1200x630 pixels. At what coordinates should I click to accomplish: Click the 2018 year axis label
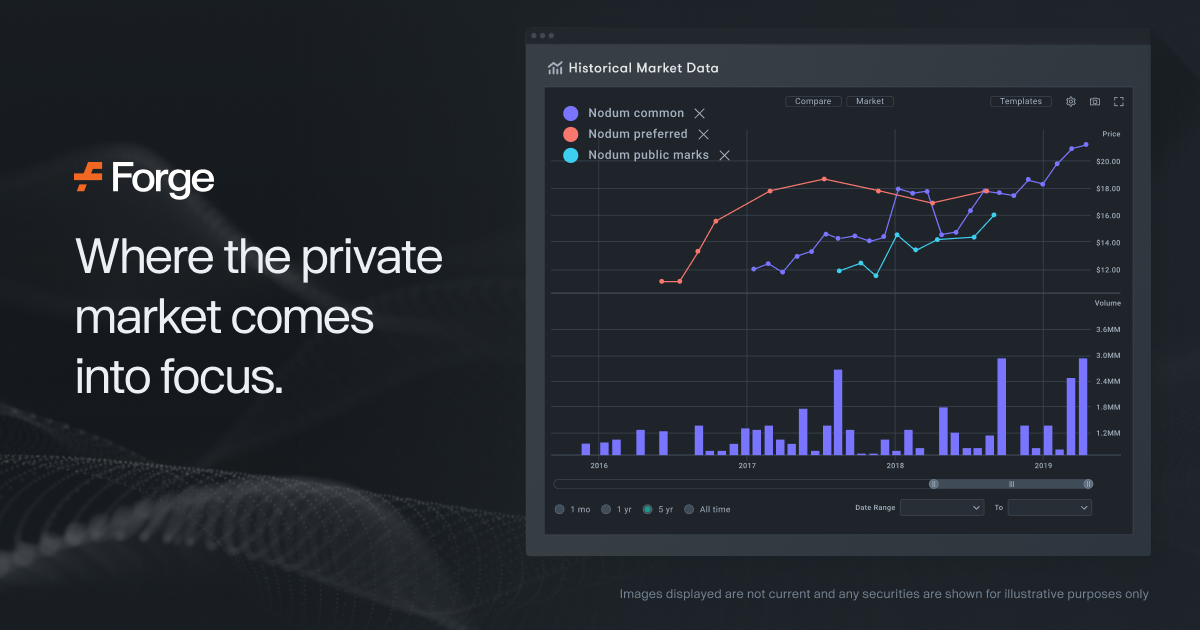[x=895, y=466]
